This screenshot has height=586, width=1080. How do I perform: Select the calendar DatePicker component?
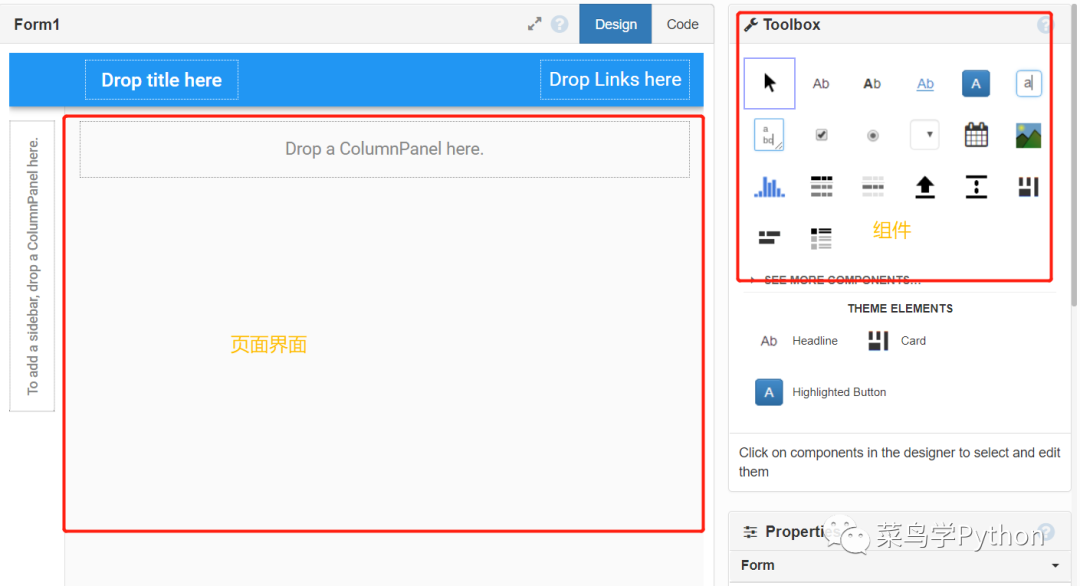pyautogui.click(x=976, y=134)
